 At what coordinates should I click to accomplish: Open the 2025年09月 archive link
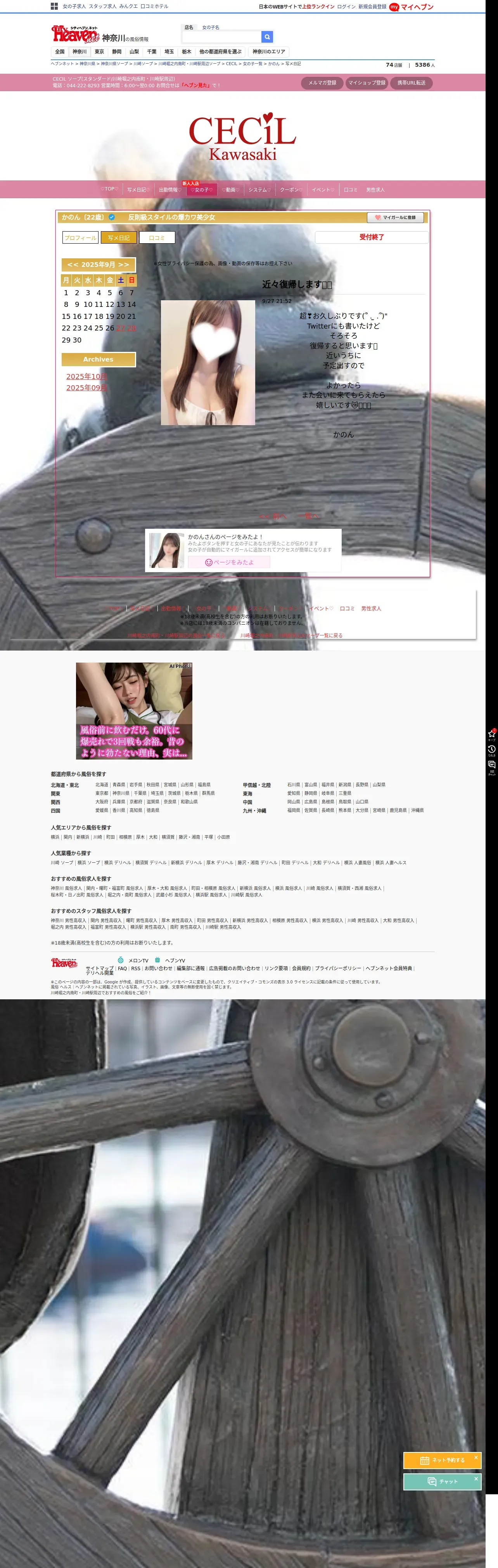click(86, 388)
